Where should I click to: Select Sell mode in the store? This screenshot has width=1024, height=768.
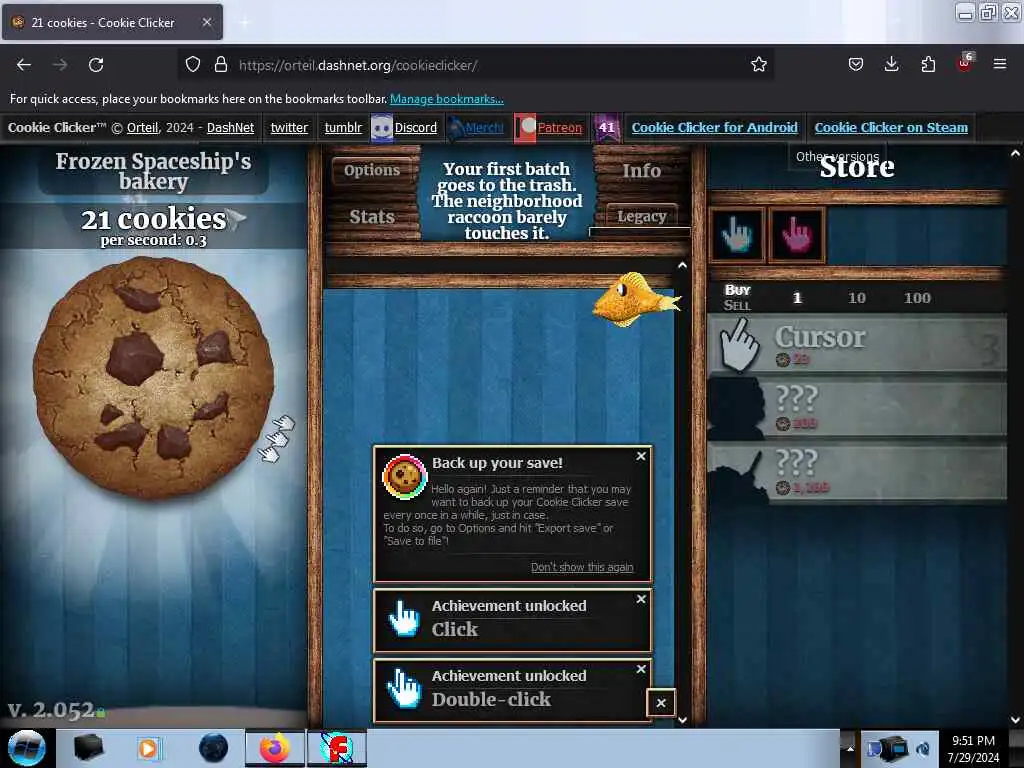click(x=737, y=305)
